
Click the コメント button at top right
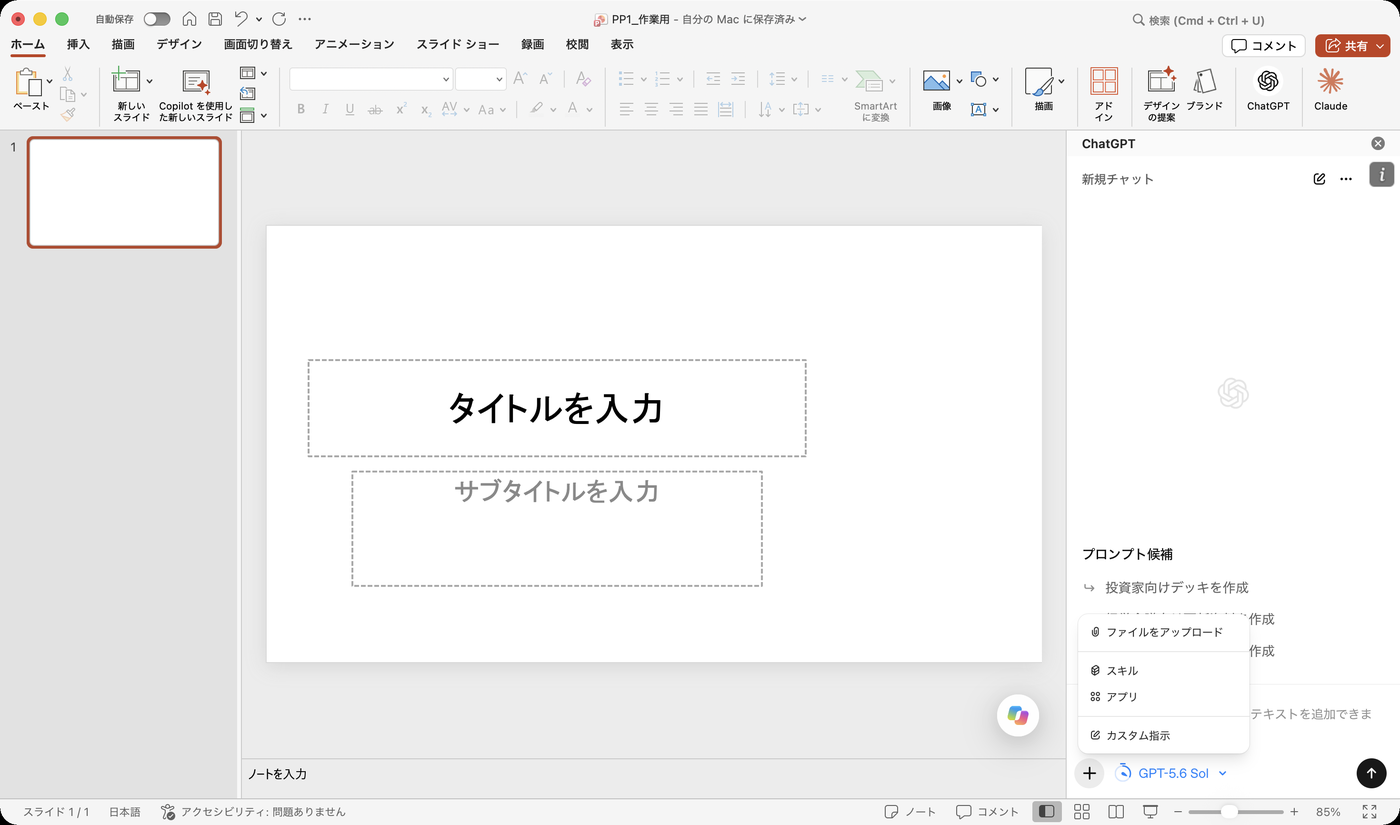[x=1264, y=46]
